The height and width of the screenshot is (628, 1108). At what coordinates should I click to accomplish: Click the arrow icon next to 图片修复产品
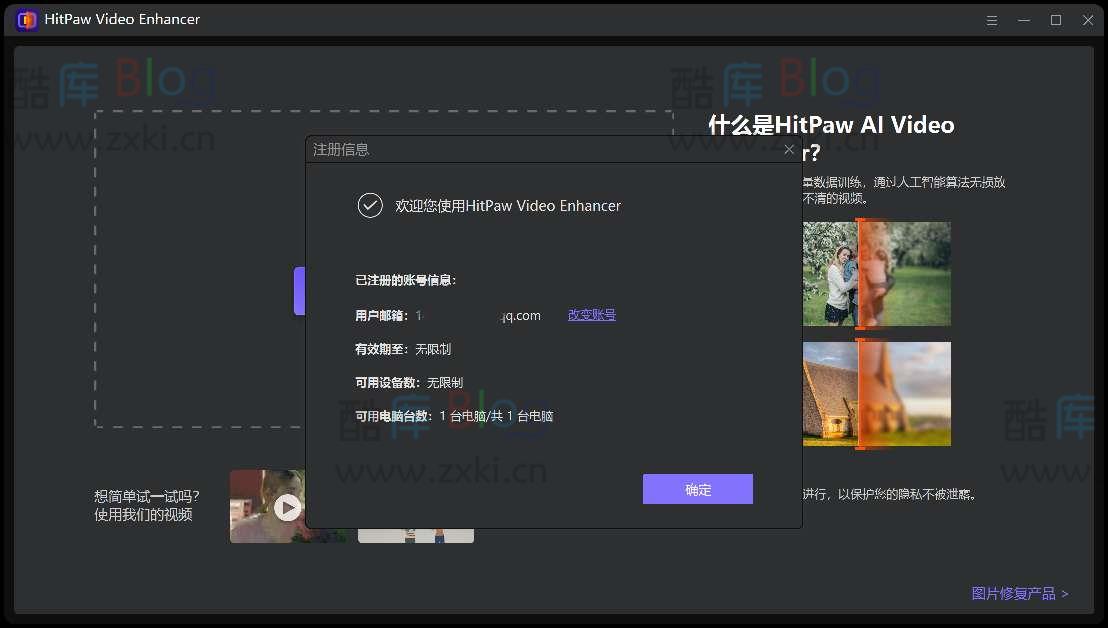tap(1067, 592)
